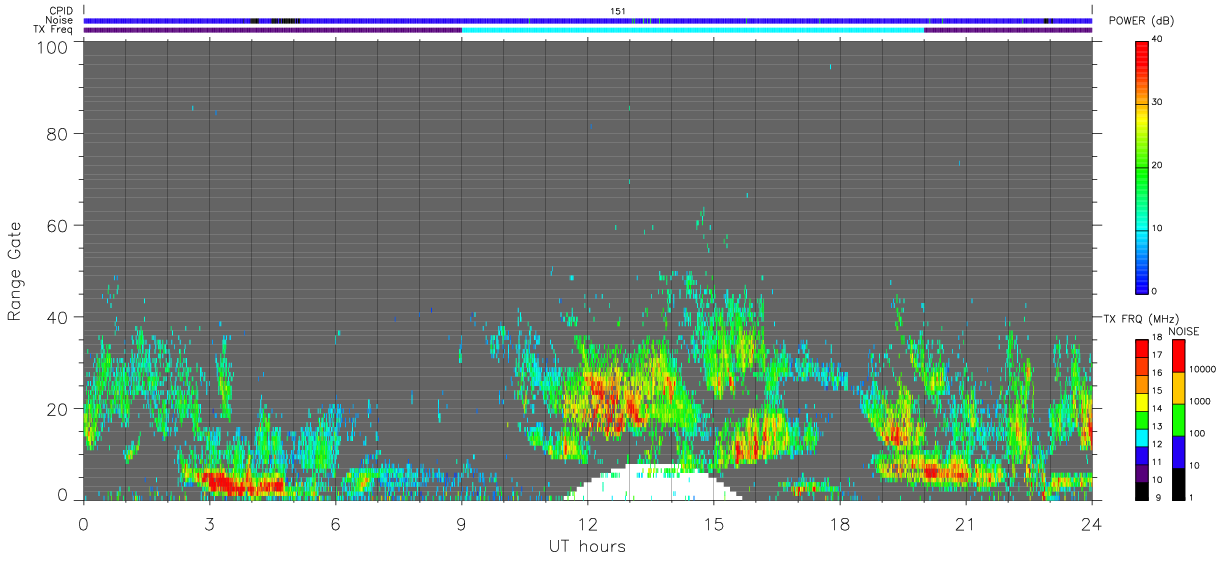The height and width of the screenshot is (567, 1228).
Task: Click the UT hours x-axis title
Action: 587,547
